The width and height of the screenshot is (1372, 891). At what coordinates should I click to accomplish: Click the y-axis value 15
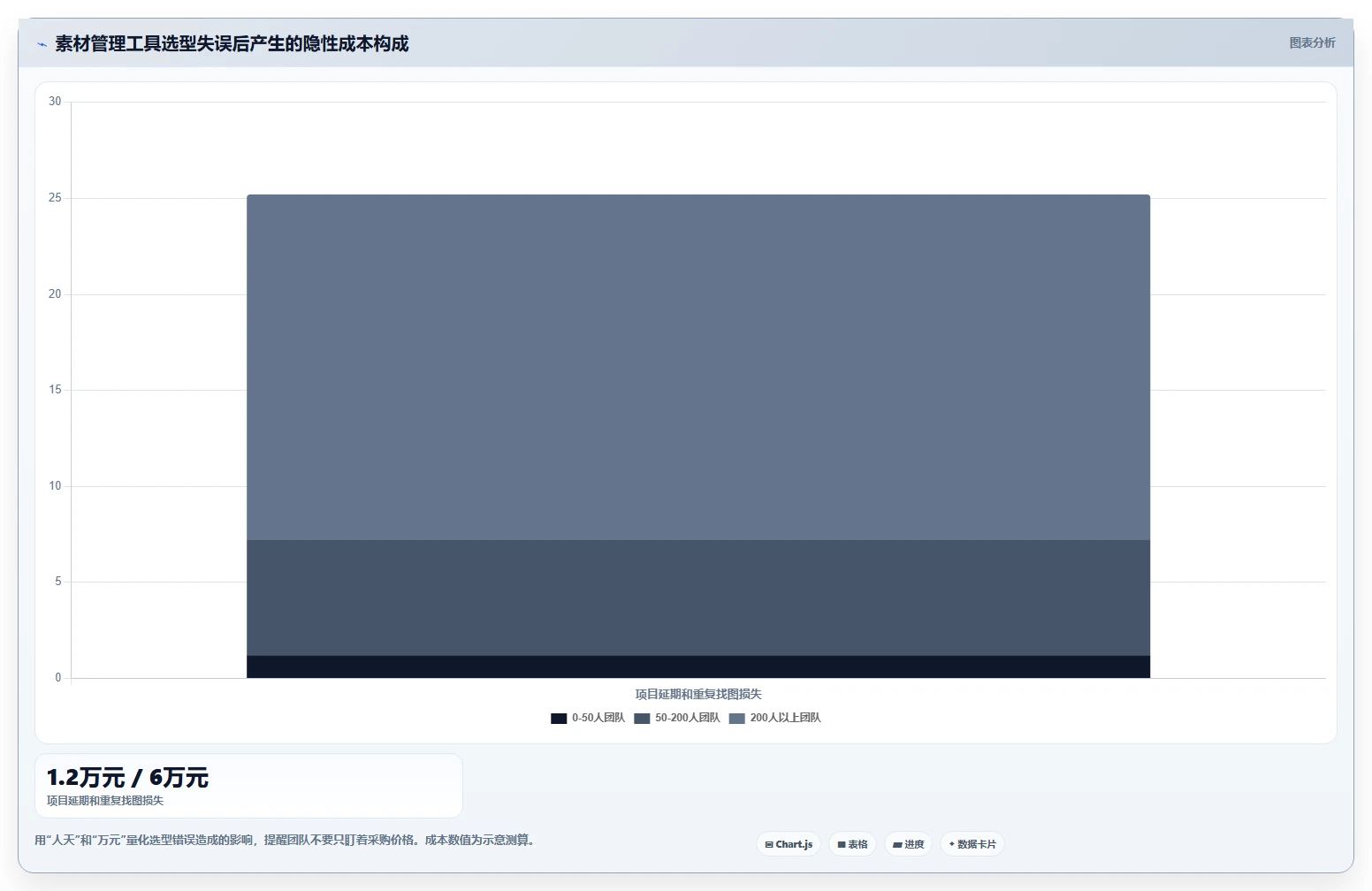[x=55, y=390]
